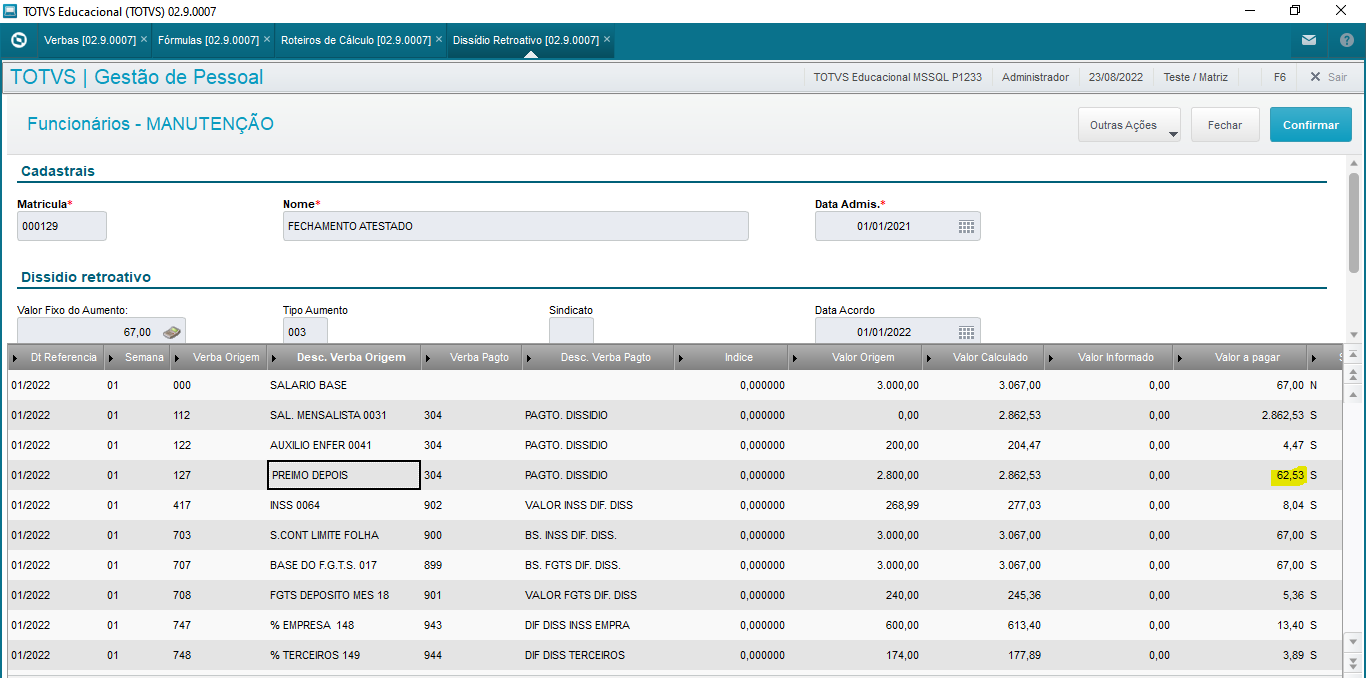1366x678 pixels.
Task: Switch to the Dissídio Retroativo tab
Action: coord(526,40)
